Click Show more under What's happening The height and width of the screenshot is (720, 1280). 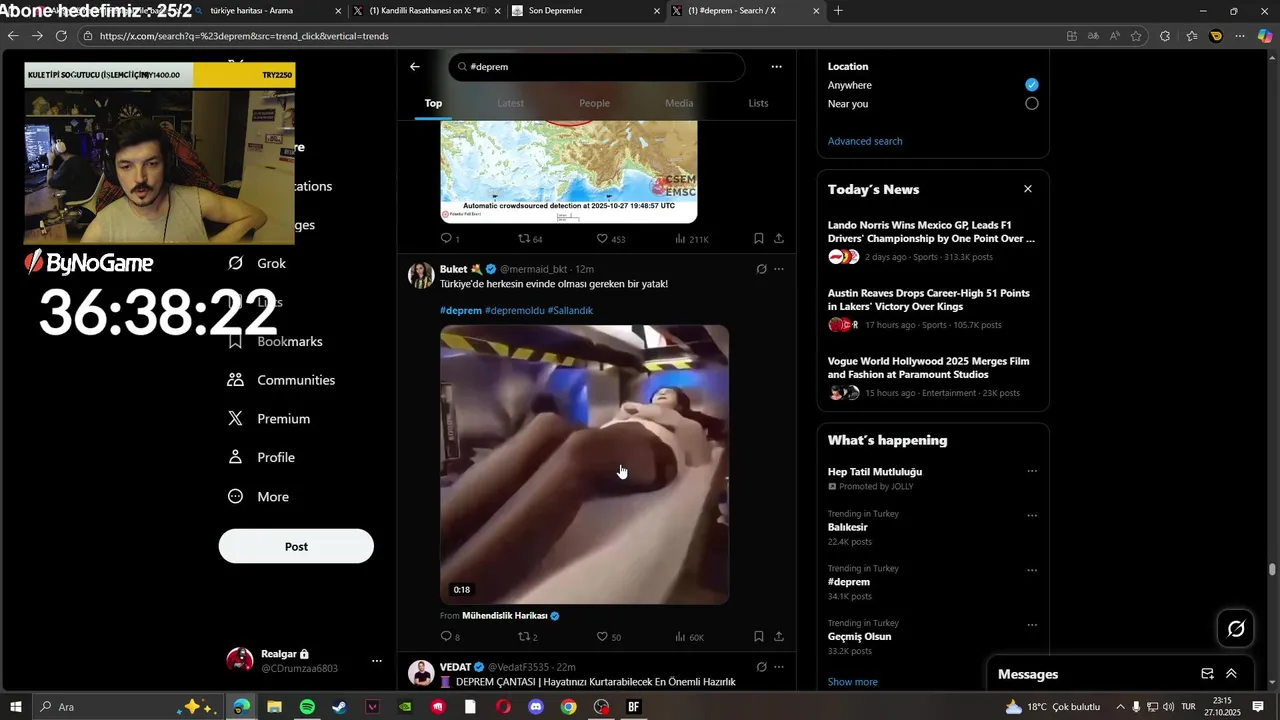[853, 682]
